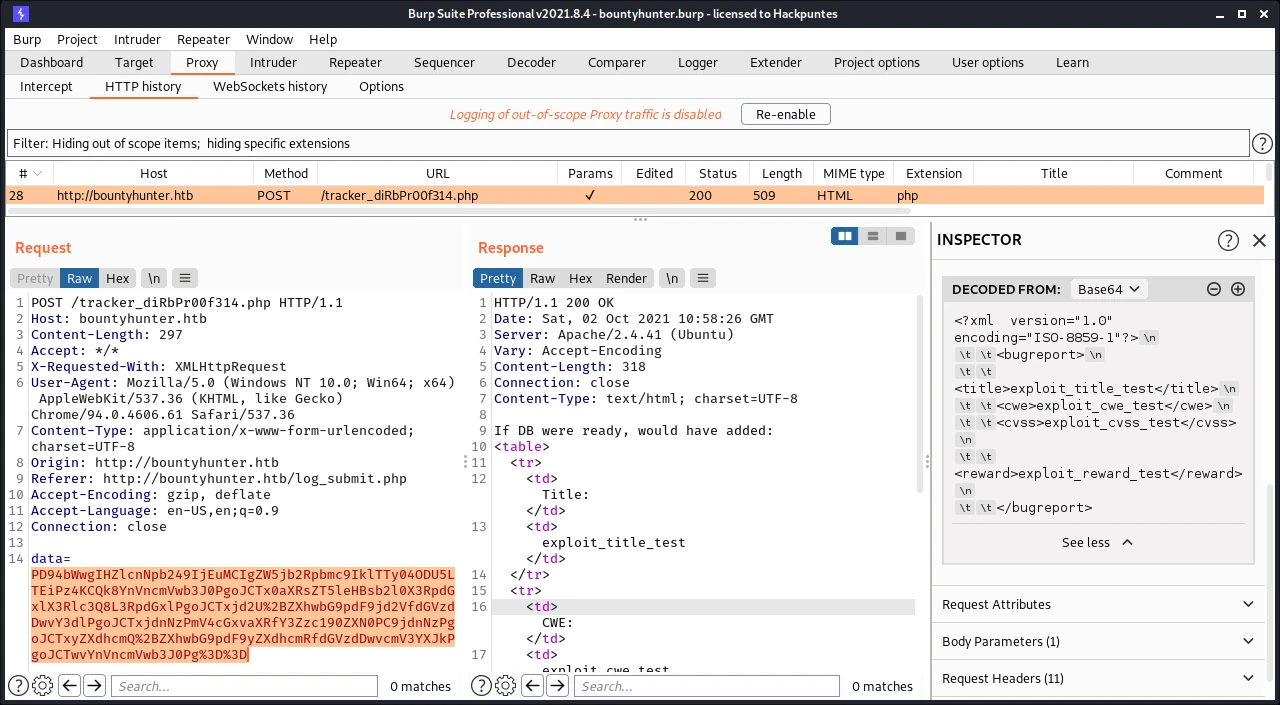Click the Burp Suite logo icon in title bar
Viewport: 1280px width, 705px height.
point(21,14)
